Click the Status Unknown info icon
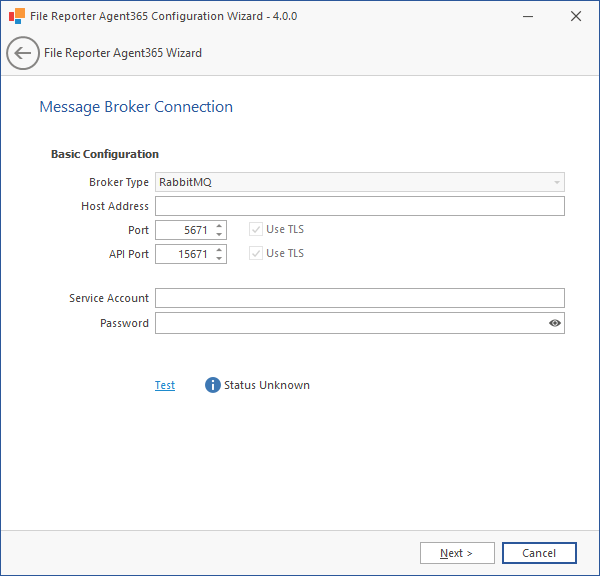 point(212,385)
